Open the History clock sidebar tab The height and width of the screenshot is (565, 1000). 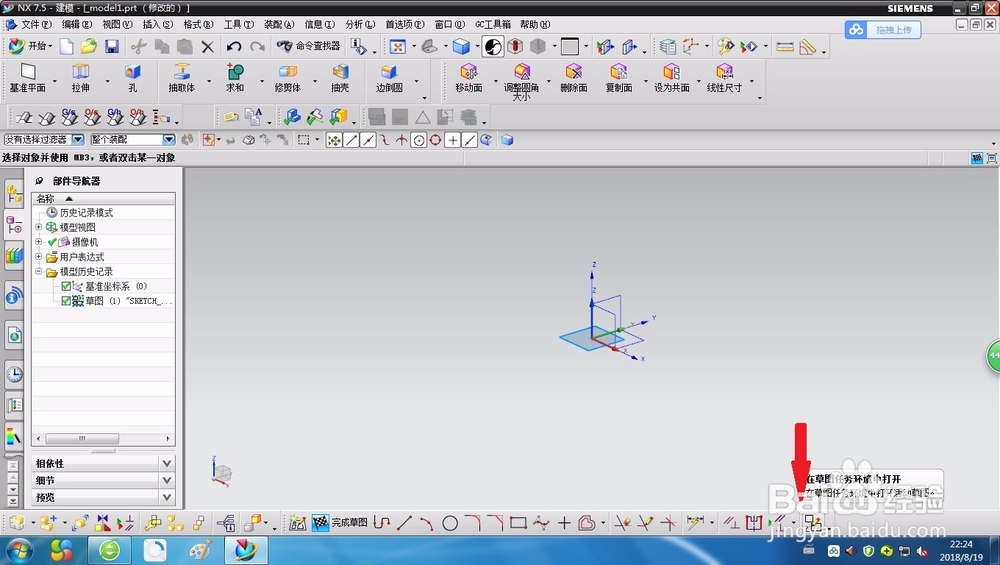click(x=14, y=374)
